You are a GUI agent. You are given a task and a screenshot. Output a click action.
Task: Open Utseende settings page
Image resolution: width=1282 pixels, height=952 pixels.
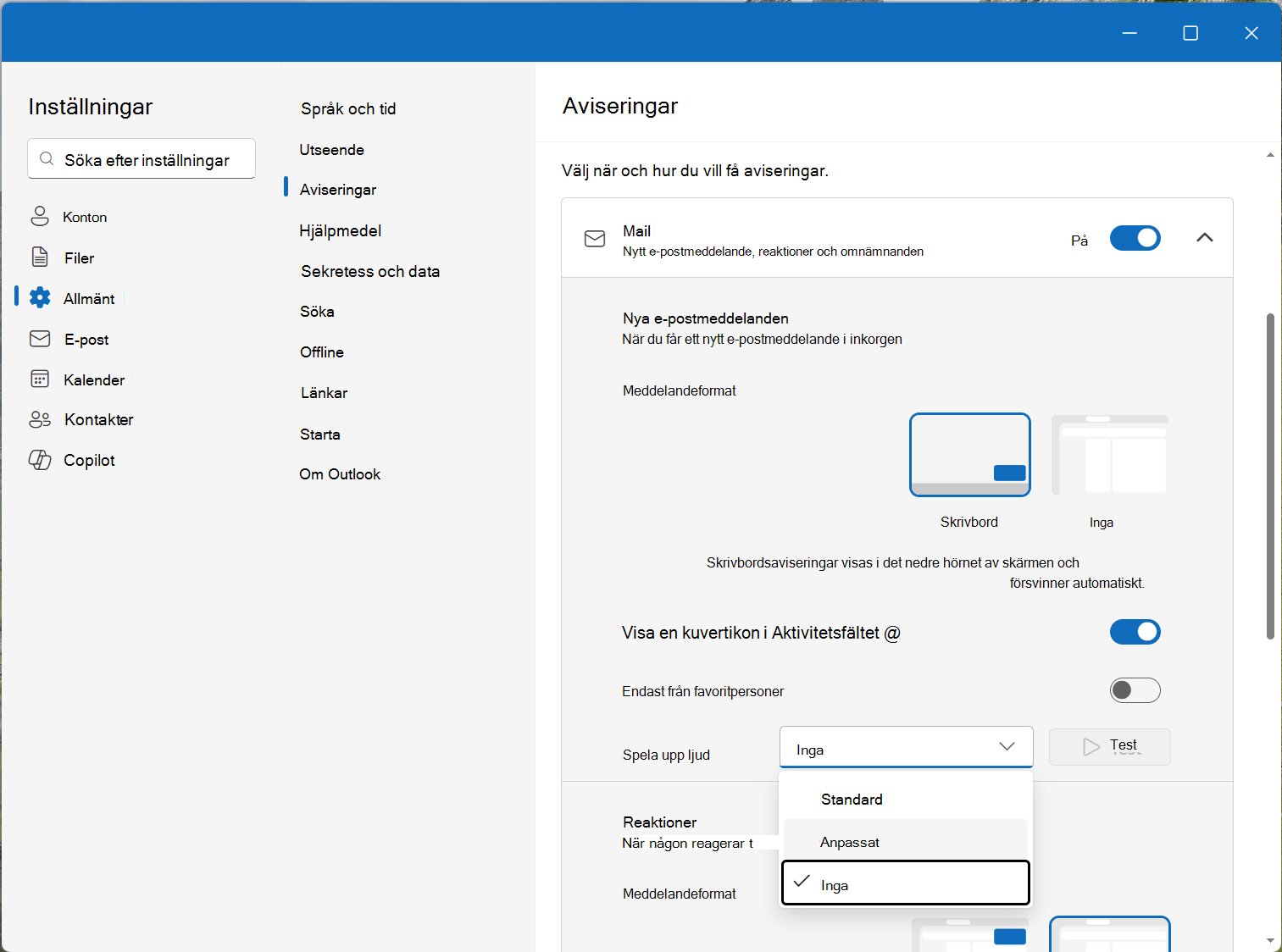pyautogui.click(x=331, y=150)
